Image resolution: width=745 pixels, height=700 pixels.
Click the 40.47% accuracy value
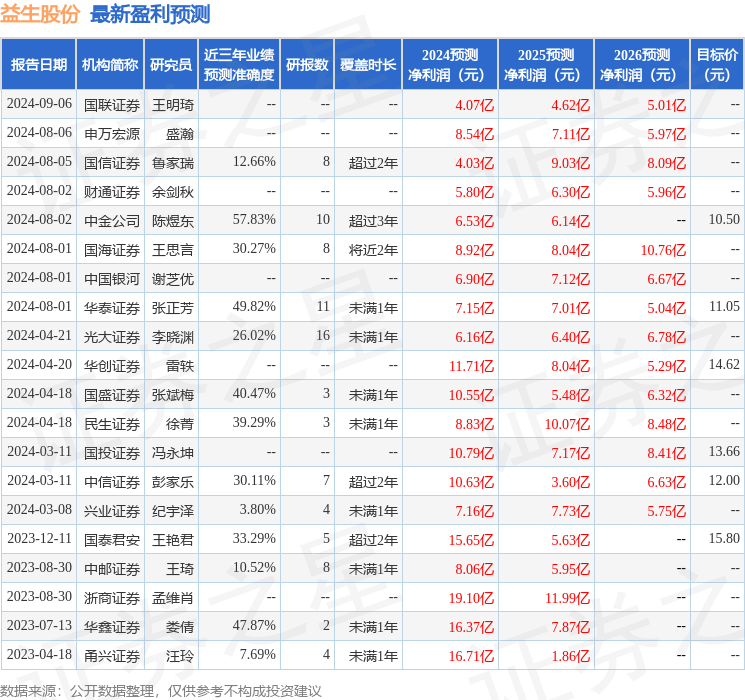coord(254,393)
